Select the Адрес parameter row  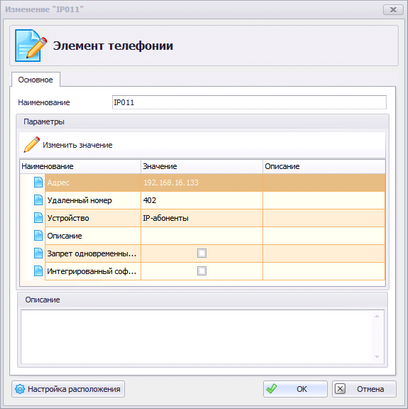tap(215, 182)
